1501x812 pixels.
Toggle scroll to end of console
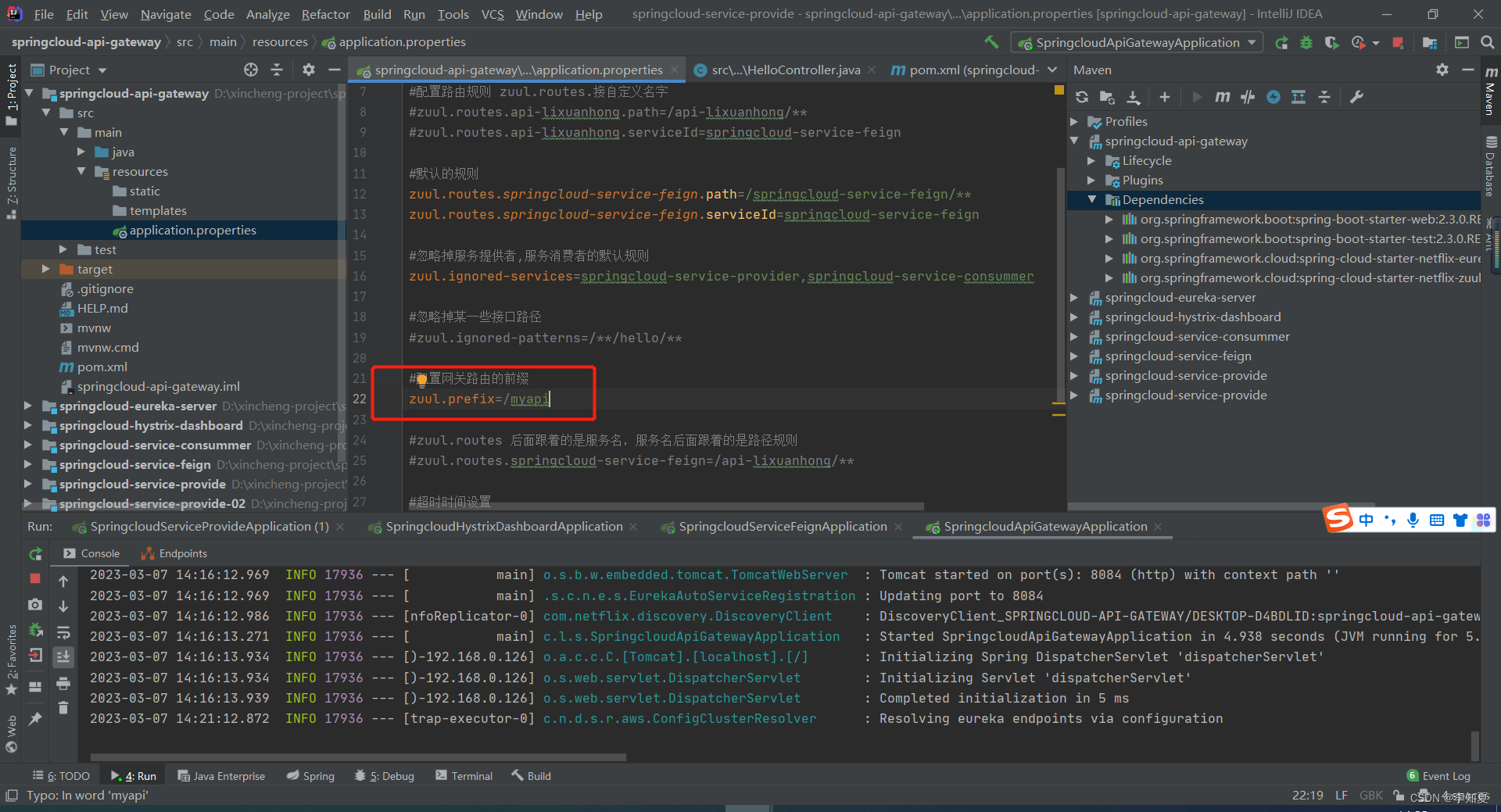point(63,656)
